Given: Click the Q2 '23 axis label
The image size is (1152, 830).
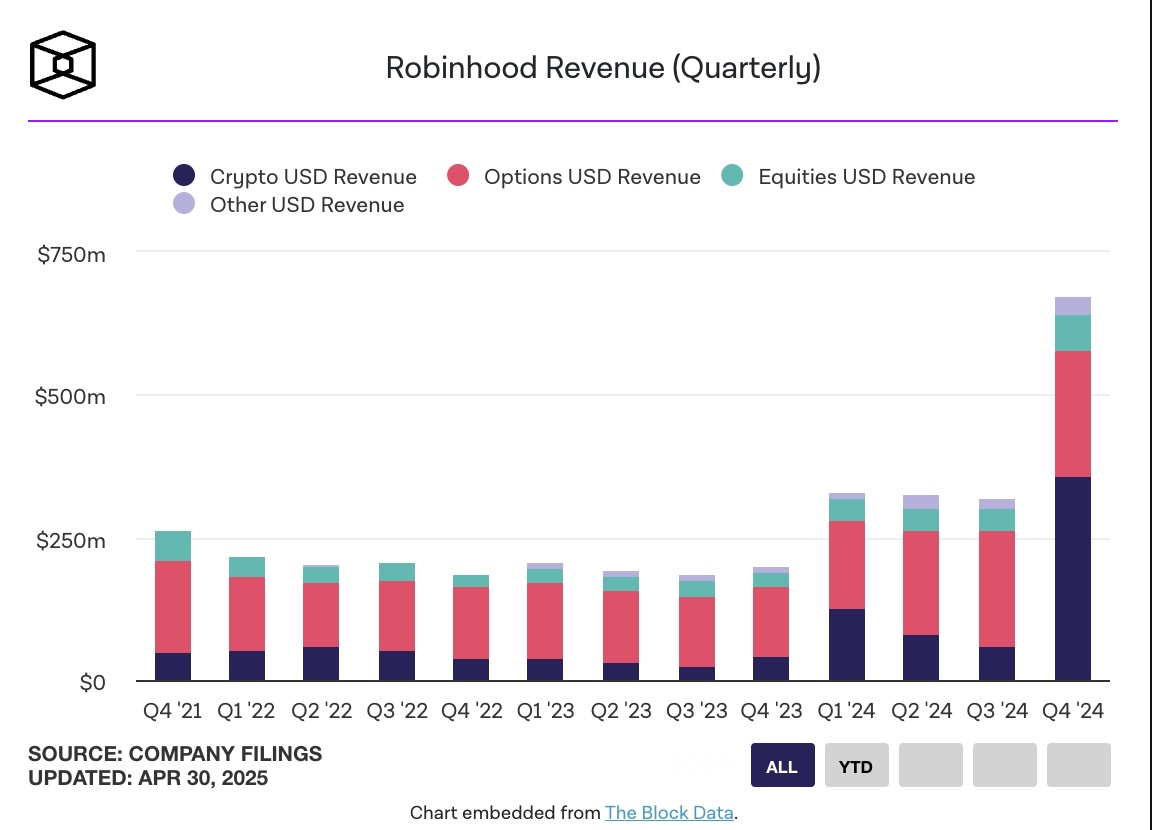Looking at the screenshot, I should pyautogui.click(x=622, y=711).
